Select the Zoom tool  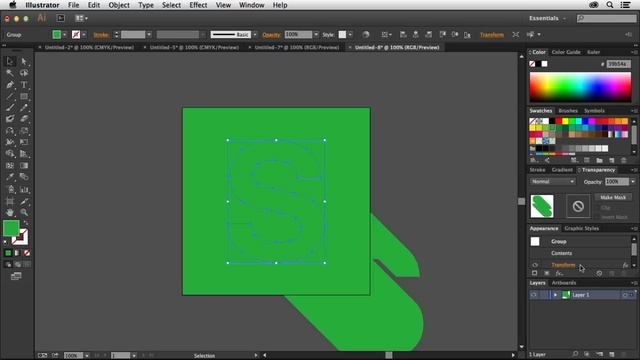(x=24, y=212)
